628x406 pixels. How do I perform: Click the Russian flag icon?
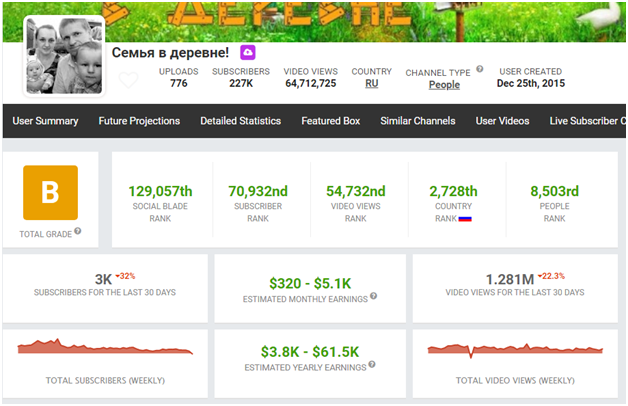(x=465, y=219)
